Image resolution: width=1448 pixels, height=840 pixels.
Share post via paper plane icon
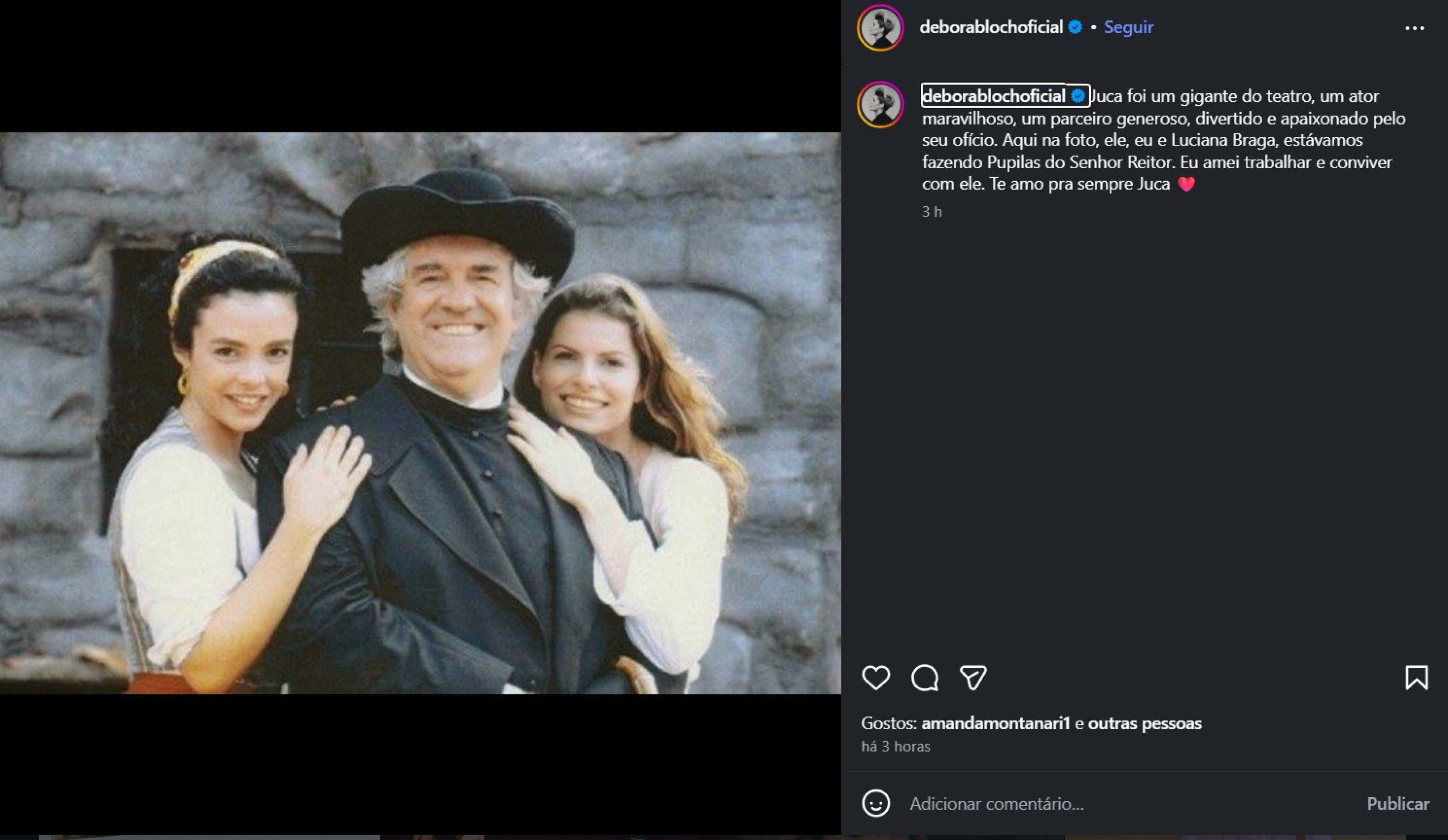tap(973, 677)
